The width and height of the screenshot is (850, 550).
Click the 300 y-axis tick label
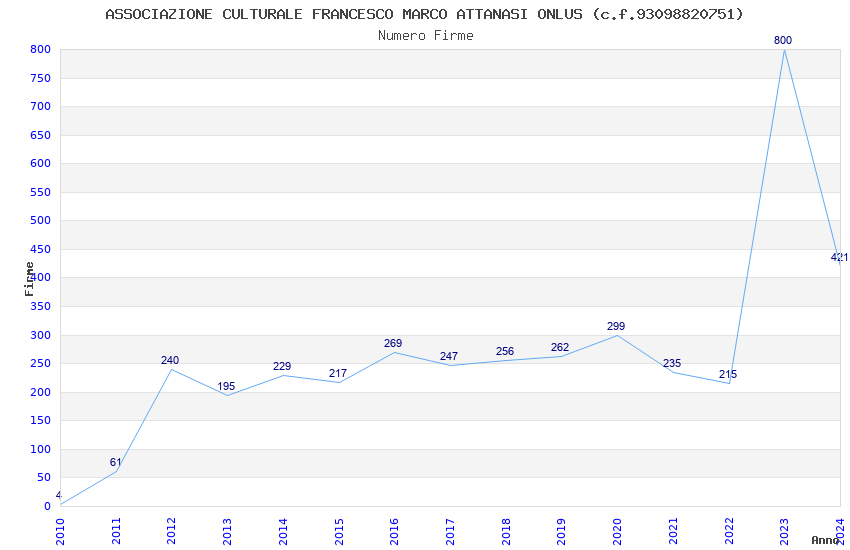point(41,335)
